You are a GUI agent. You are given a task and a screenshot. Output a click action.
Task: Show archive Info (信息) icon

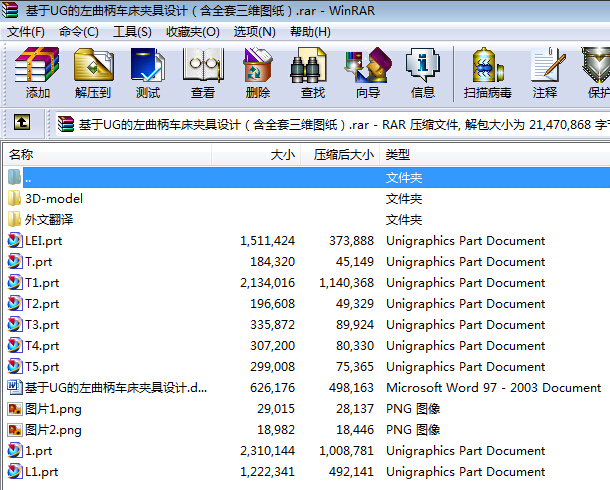click(423, 65)
